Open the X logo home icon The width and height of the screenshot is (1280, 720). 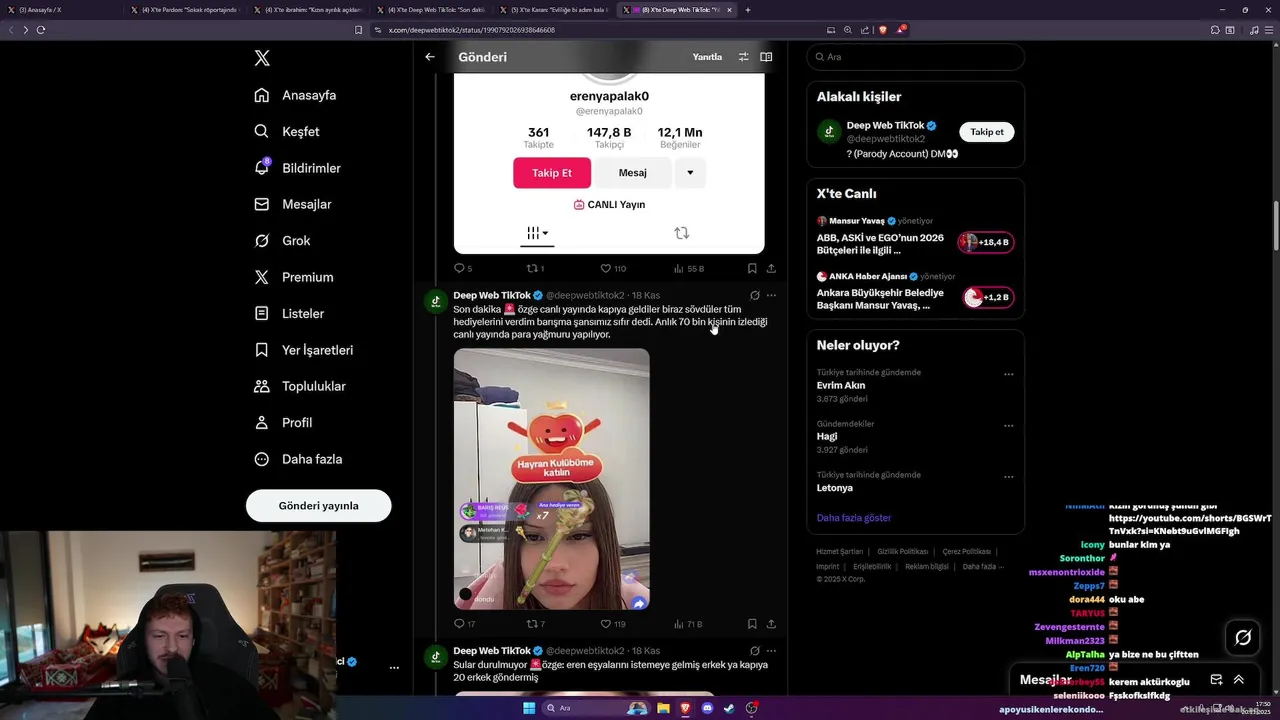(262, 58)
